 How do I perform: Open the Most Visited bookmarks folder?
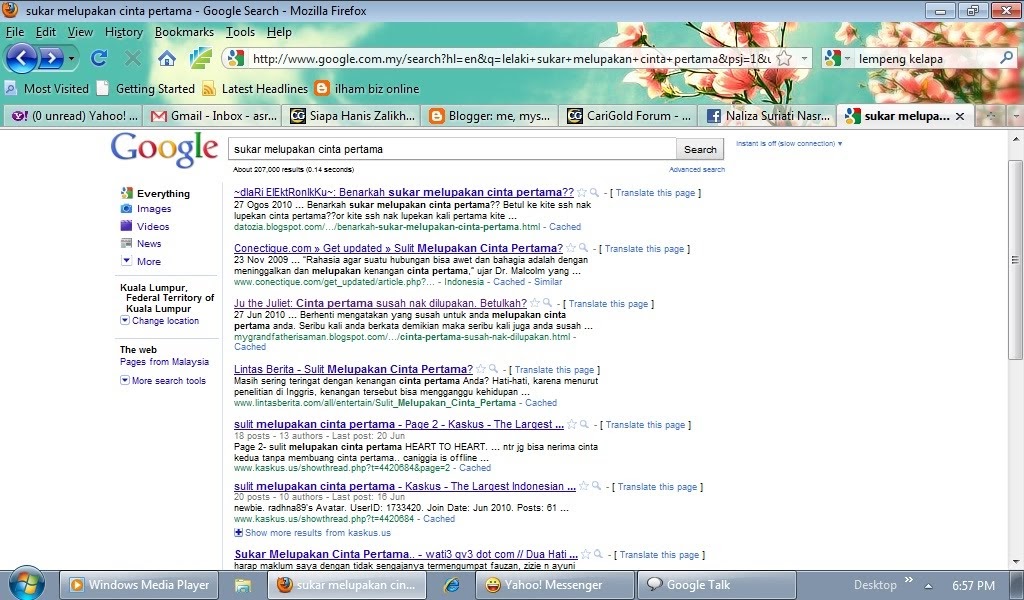tap(46, 89)
